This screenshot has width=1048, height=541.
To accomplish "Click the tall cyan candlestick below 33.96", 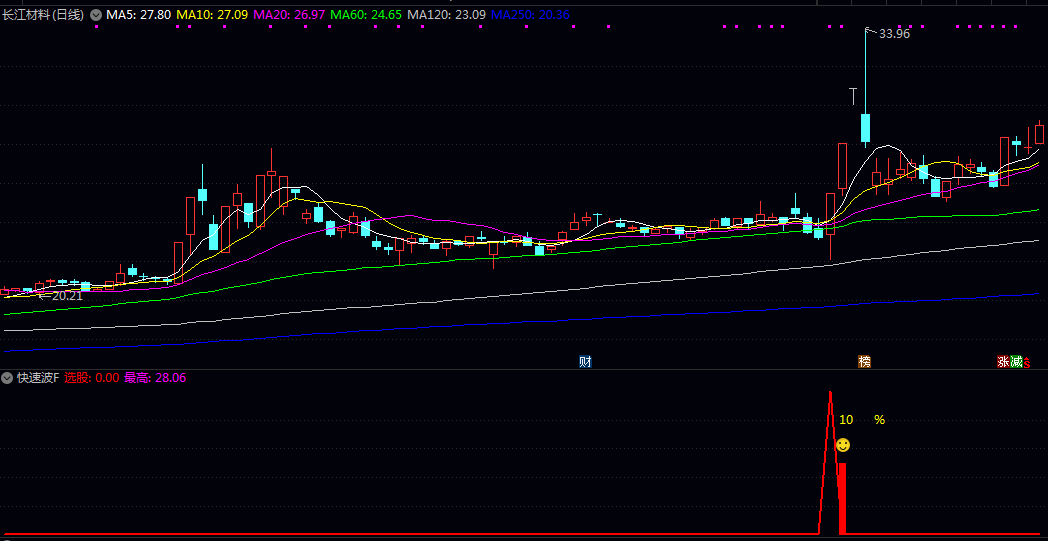I will (x=866, y=128).
